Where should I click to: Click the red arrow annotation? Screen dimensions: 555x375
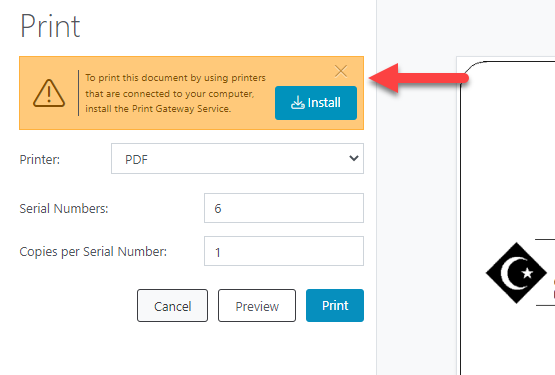coord(419,78)
